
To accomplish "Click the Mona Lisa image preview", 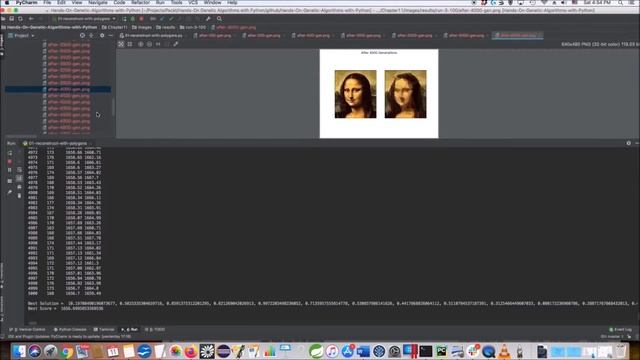I will (379, 93).
